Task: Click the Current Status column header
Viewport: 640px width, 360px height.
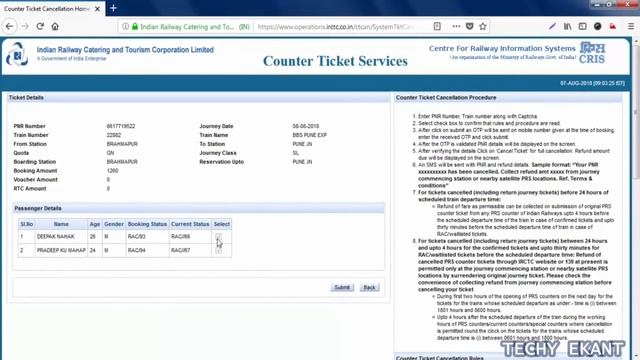Action: 190,224
